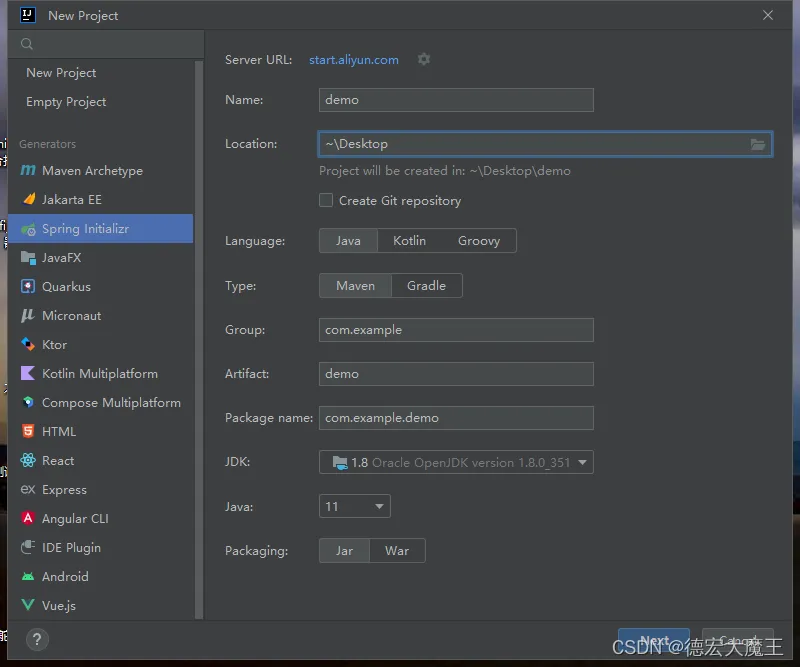800x667 pixels.
Task: Select Quarkus generator entry
Action: tap(101, 286)
